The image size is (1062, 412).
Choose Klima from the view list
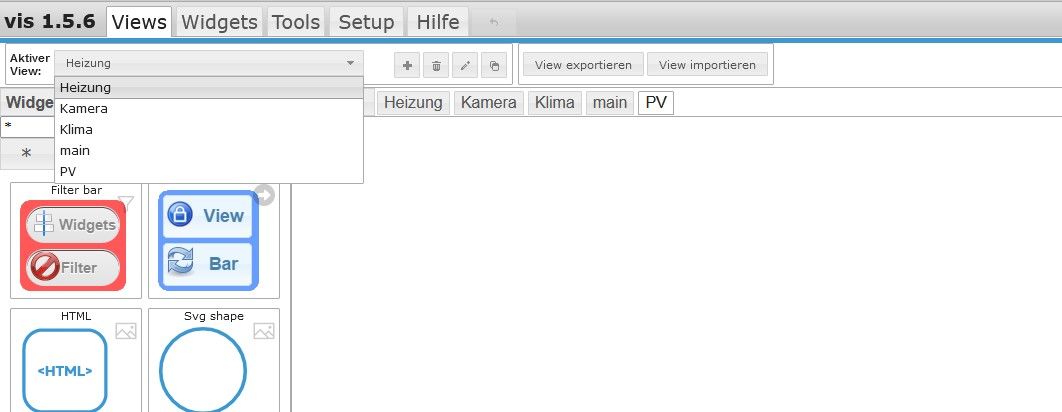[77, 129]
